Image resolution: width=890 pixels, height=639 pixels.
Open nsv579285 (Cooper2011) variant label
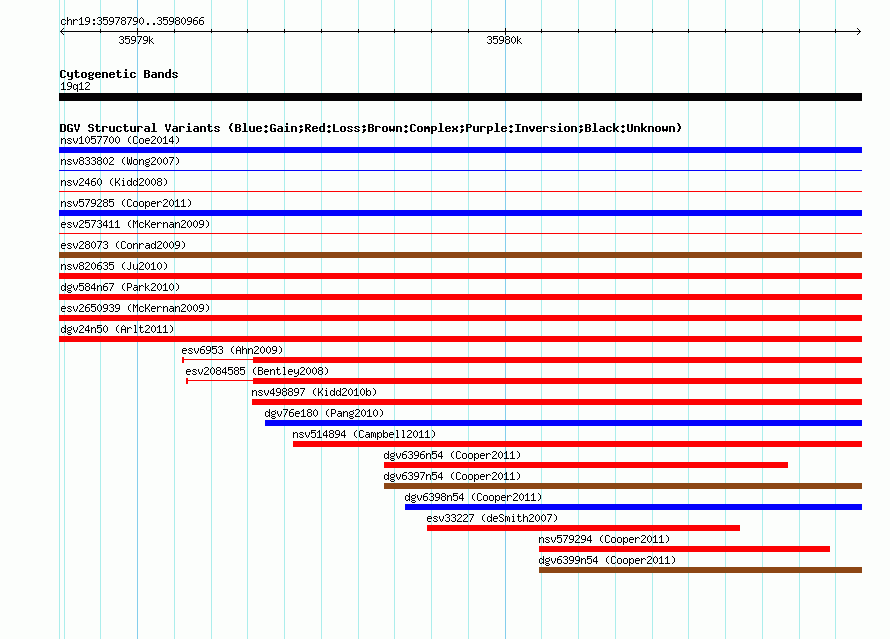pos(126,203)
